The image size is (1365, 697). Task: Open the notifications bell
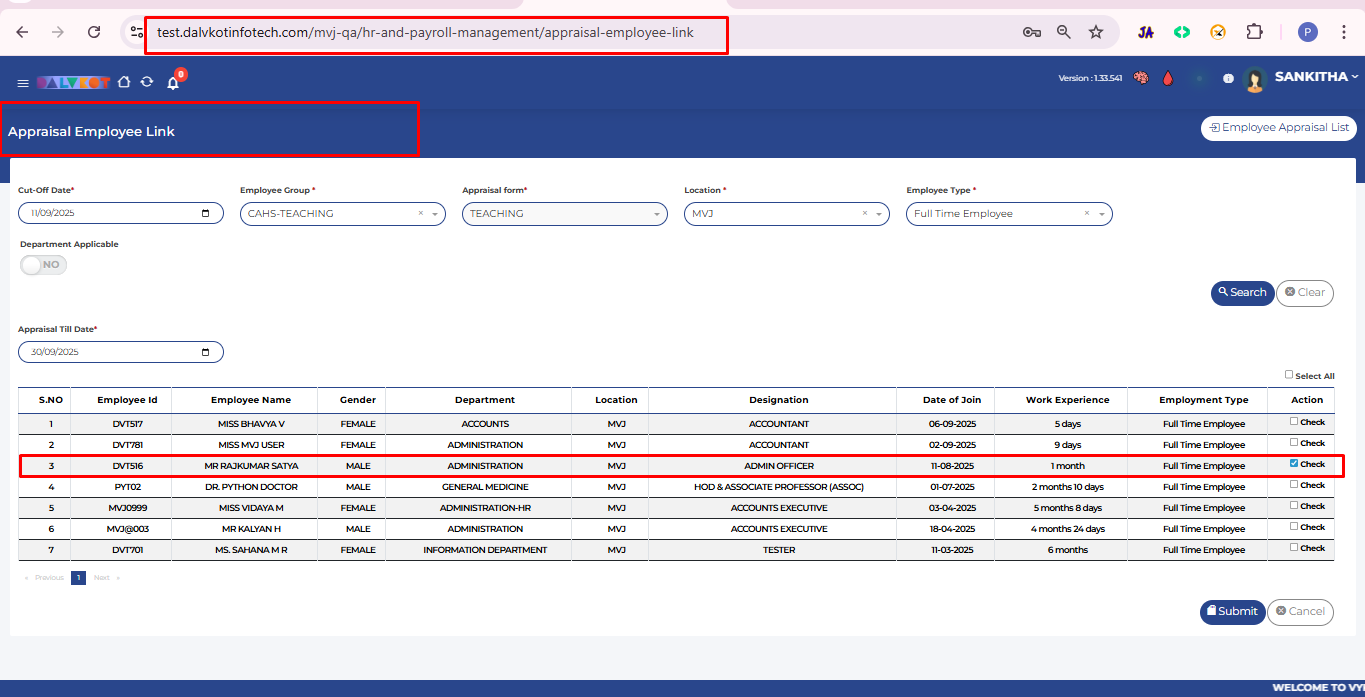click(173, 83)
